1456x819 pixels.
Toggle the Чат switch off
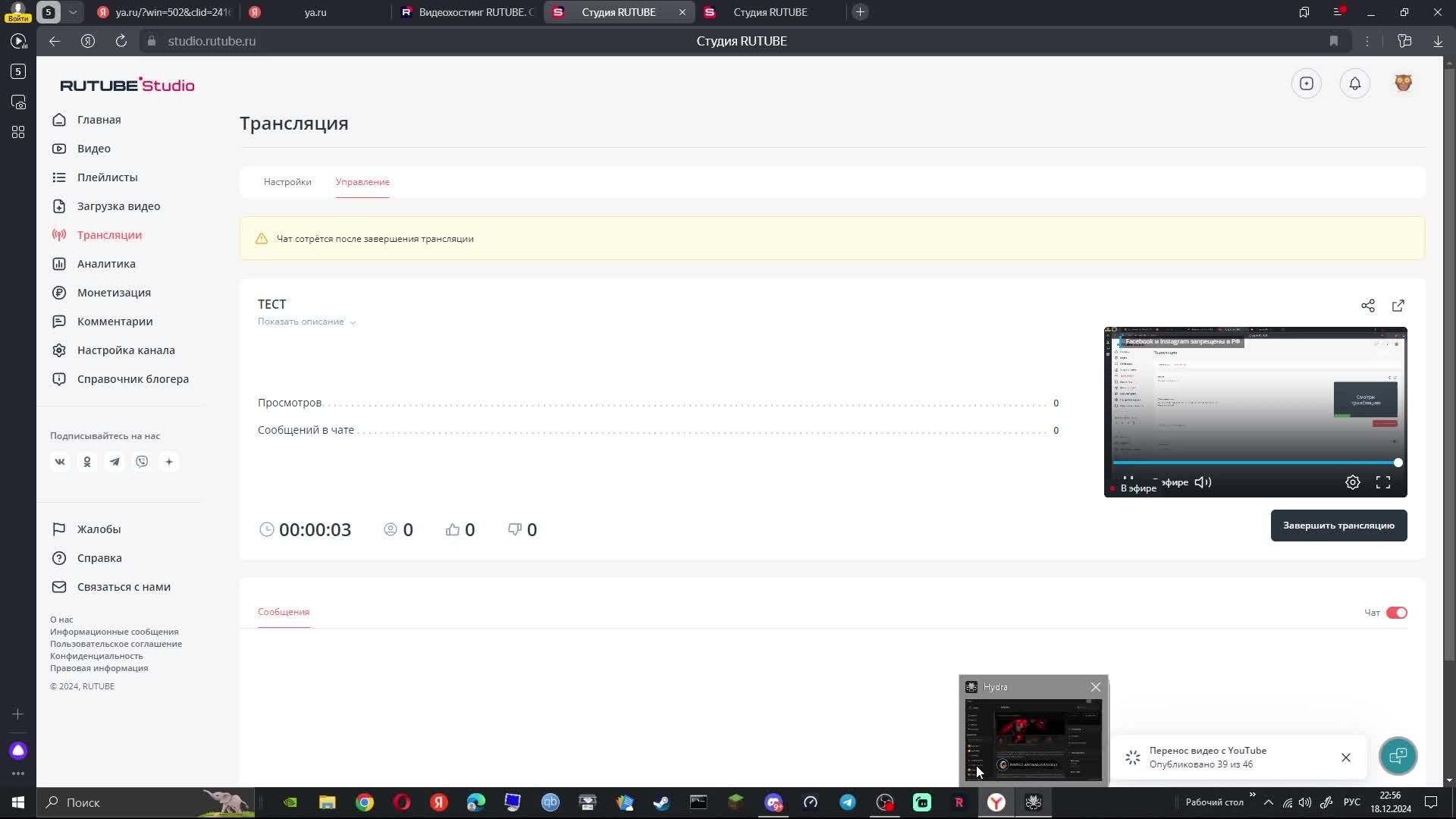click(x=1396, y=613)
